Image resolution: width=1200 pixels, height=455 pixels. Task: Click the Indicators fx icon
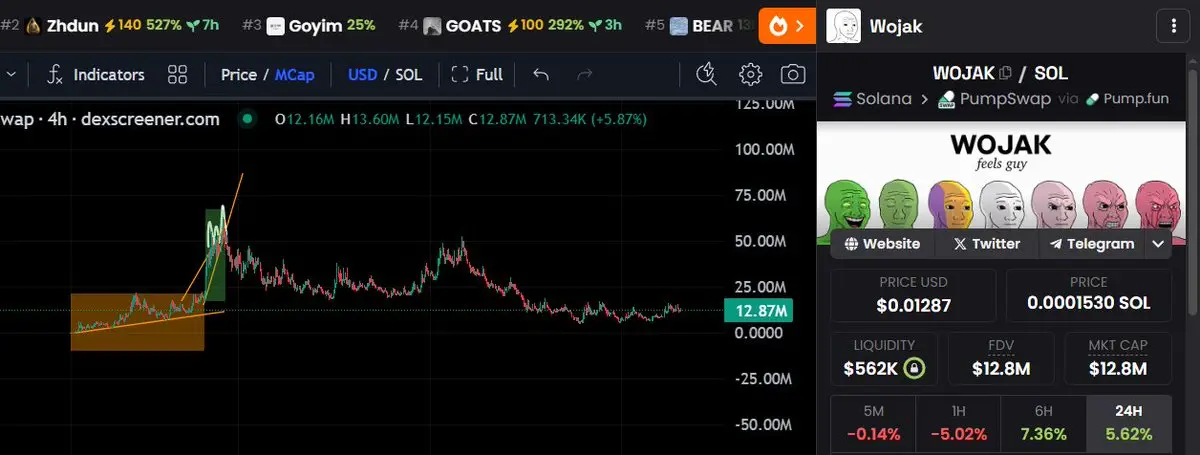(55, 74)
